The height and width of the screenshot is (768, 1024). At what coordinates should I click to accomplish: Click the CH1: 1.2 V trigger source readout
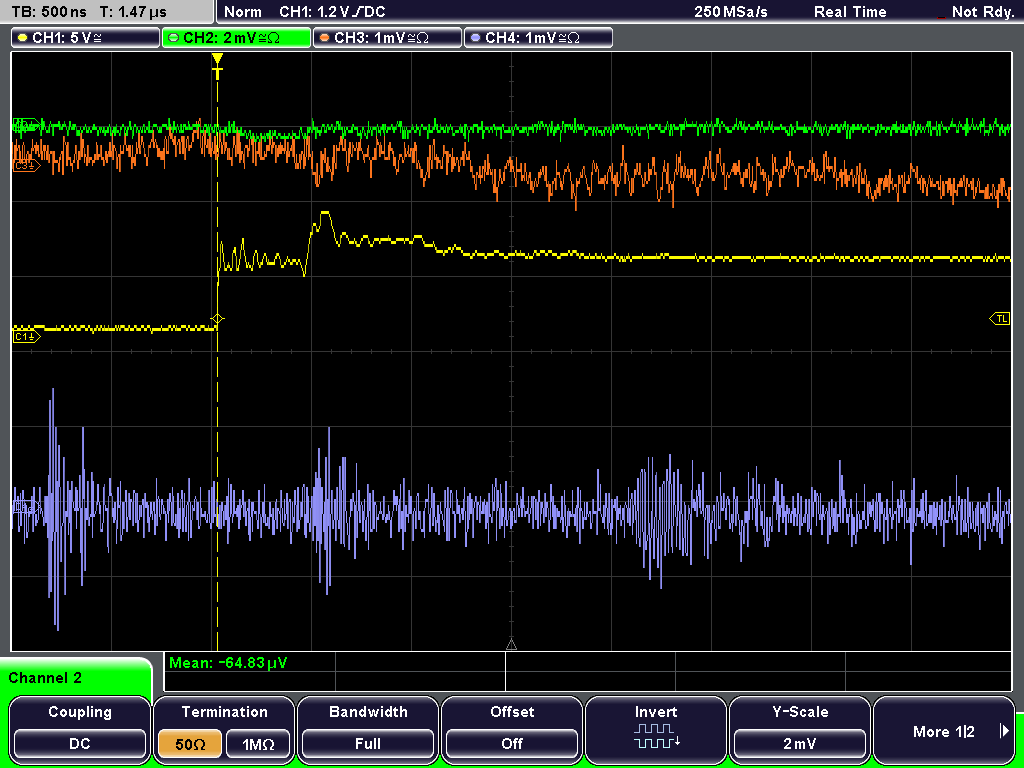pyautogui.click(x=332, y=12)
